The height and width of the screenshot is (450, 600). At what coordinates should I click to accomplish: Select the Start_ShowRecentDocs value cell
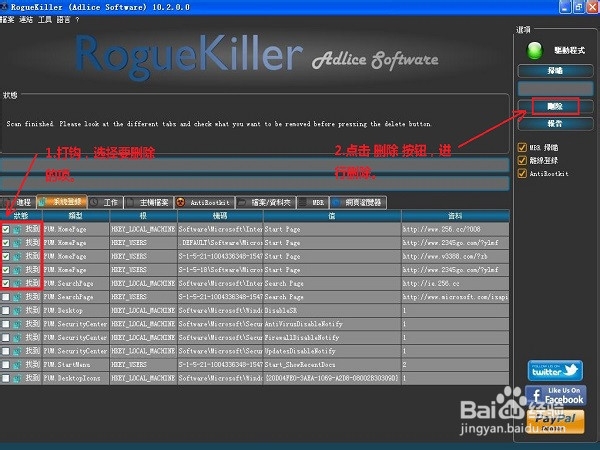[332, 365]
